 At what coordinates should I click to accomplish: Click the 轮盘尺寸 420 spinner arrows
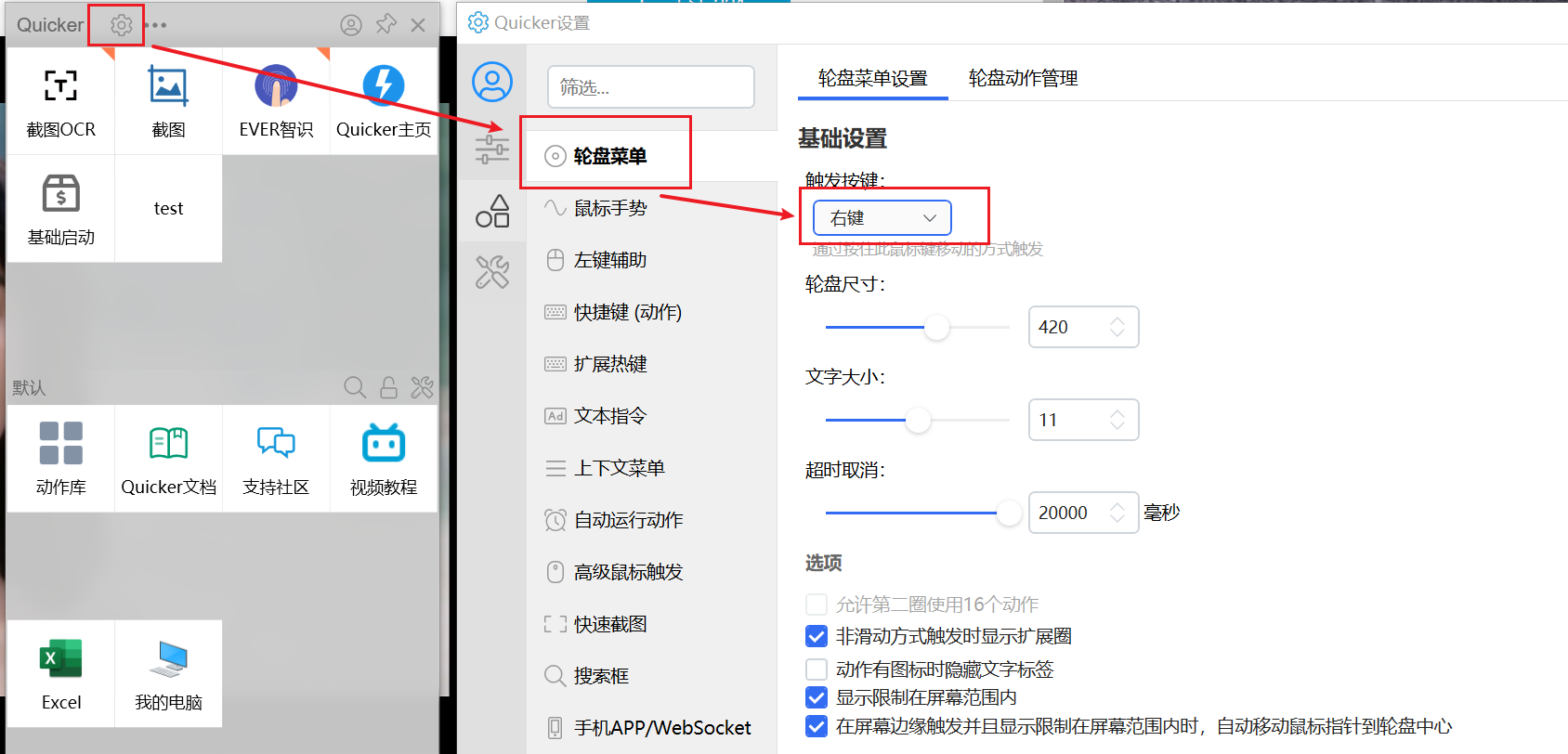pos(1117,327)
